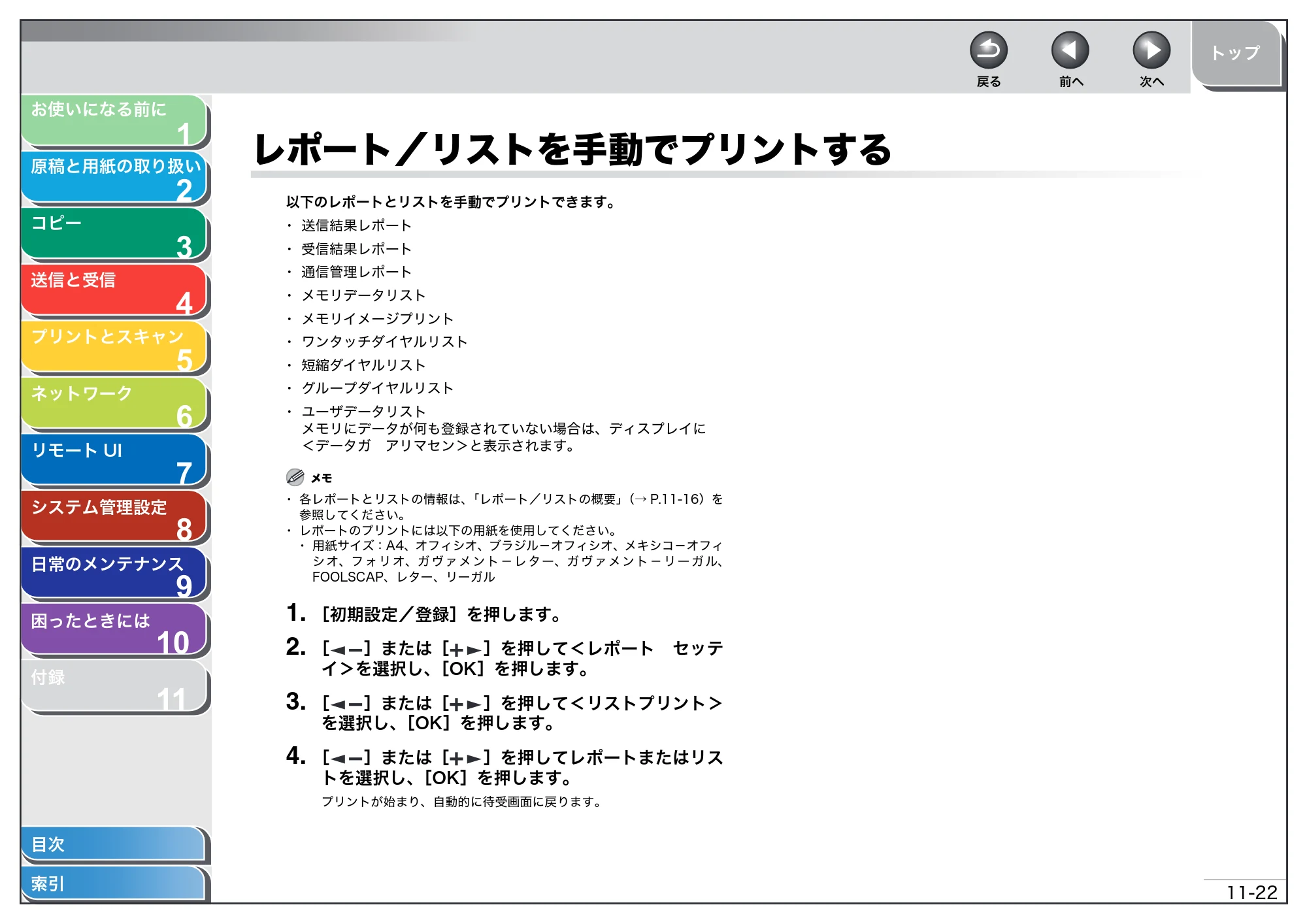Click the 前へ (previous page) arrow icon
This screenshot has width=1307, height=924.
pyautogui.click(x=1070, y=50)
